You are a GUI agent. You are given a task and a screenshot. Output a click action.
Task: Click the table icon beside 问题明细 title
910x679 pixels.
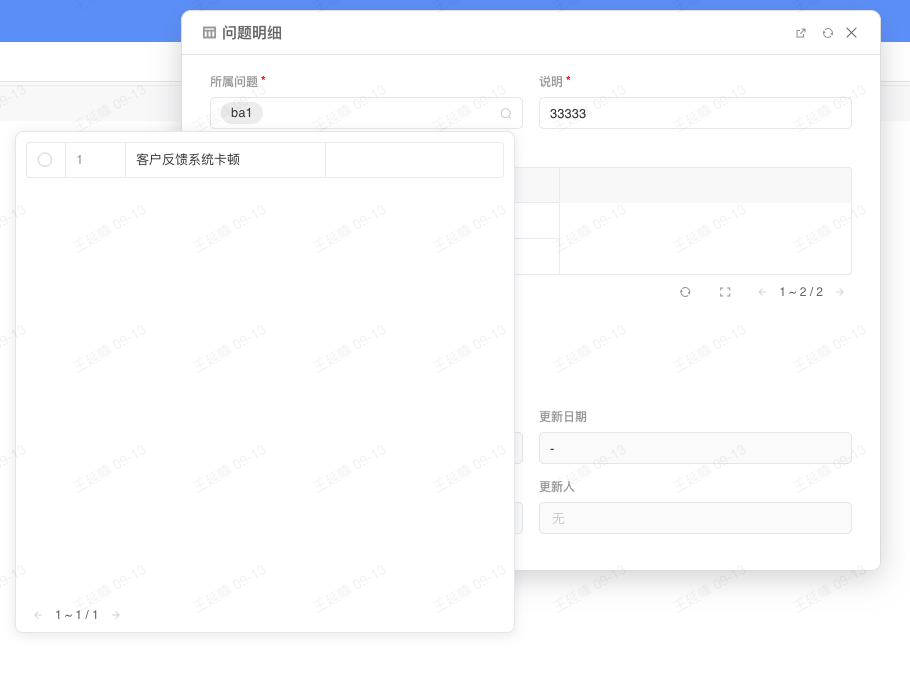[209, 32]
